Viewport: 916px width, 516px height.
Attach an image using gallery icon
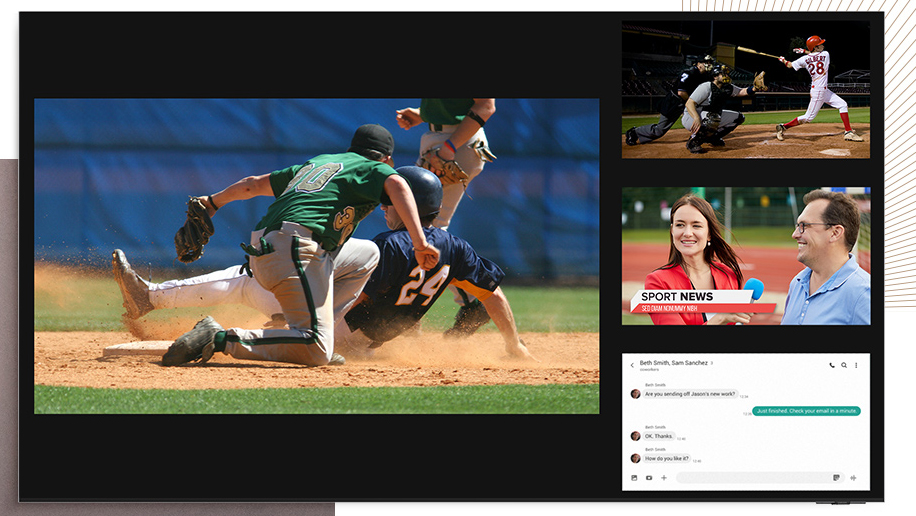coord(634,478)
